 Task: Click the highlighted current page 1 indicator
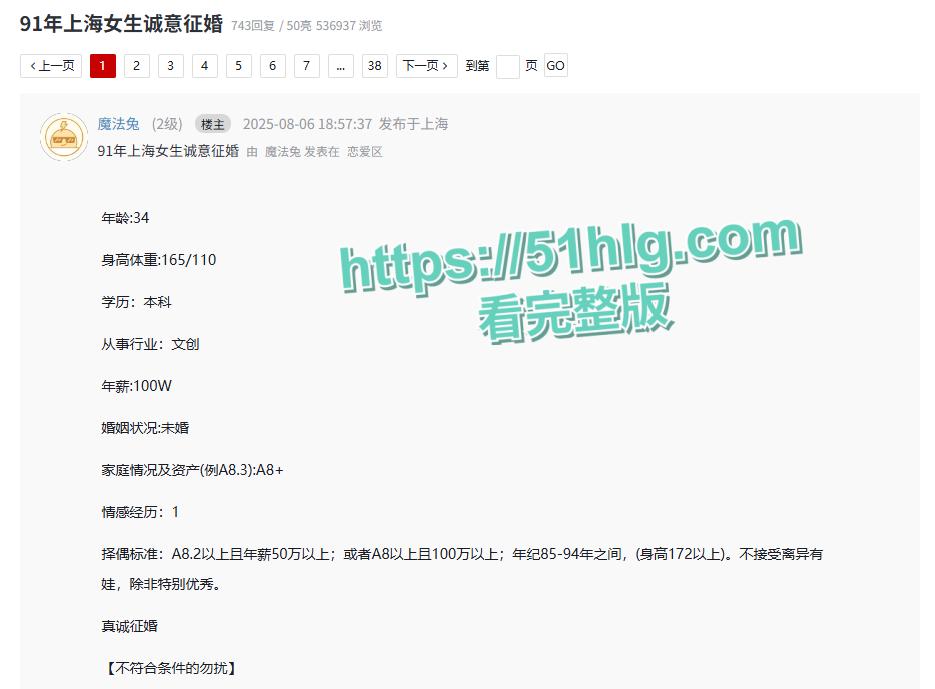pos(101,65)
